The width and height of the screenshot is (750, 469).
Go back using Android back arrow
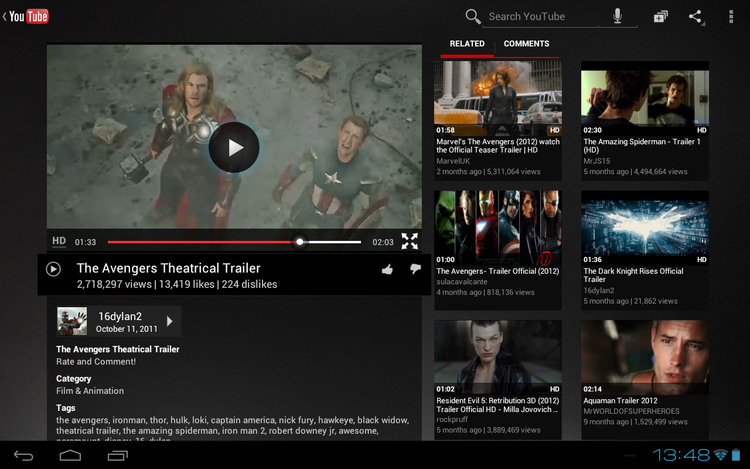[x=23, y=455]
